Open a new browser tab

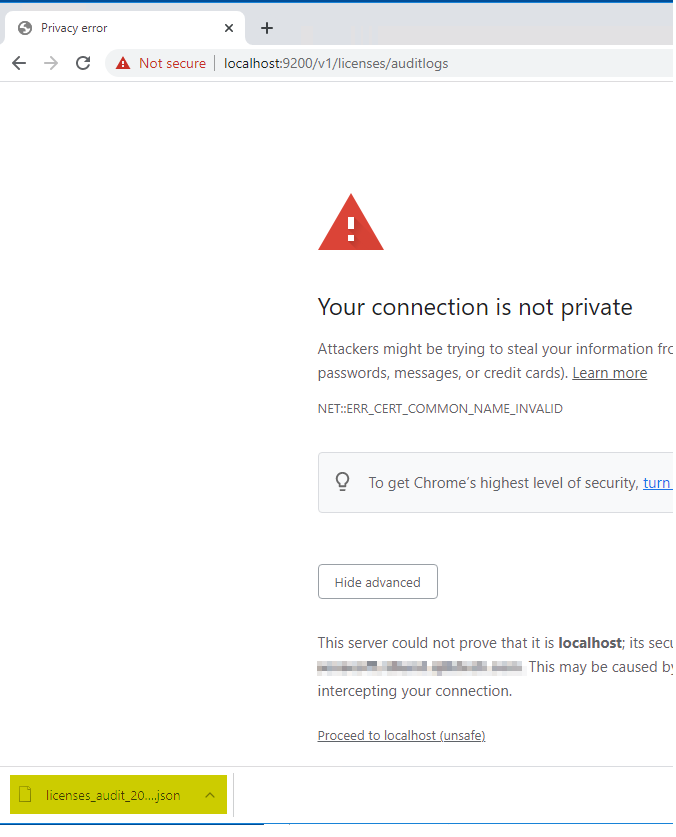click(266, 28)
